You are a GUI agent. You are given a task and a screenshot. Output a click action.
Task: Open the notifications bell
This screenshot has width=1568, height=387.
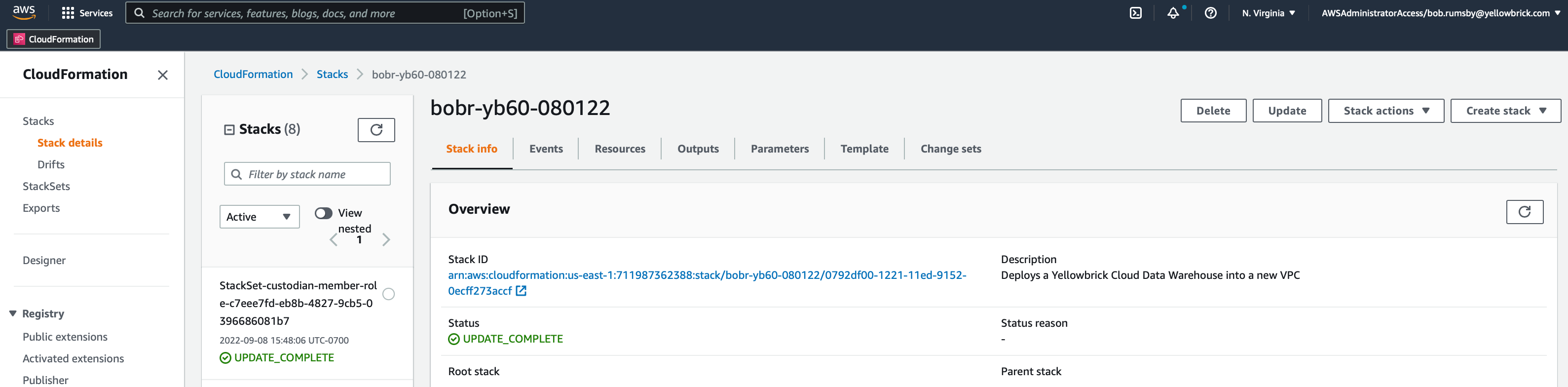tap(1173, 13)
